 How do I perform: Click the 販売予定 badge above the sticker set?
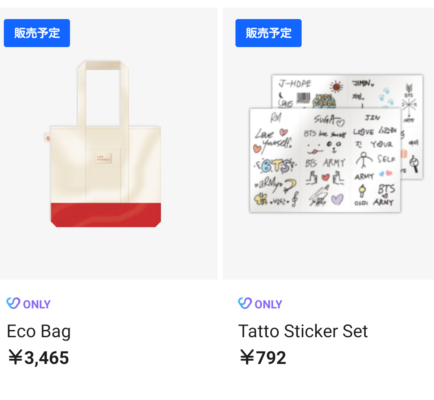point(268,33)
